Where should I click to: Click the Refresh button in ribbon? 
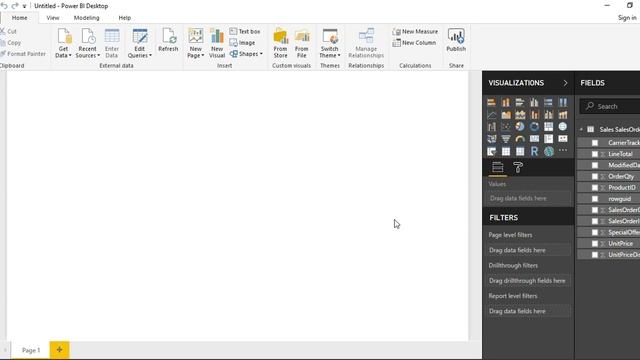pos(168,40)
